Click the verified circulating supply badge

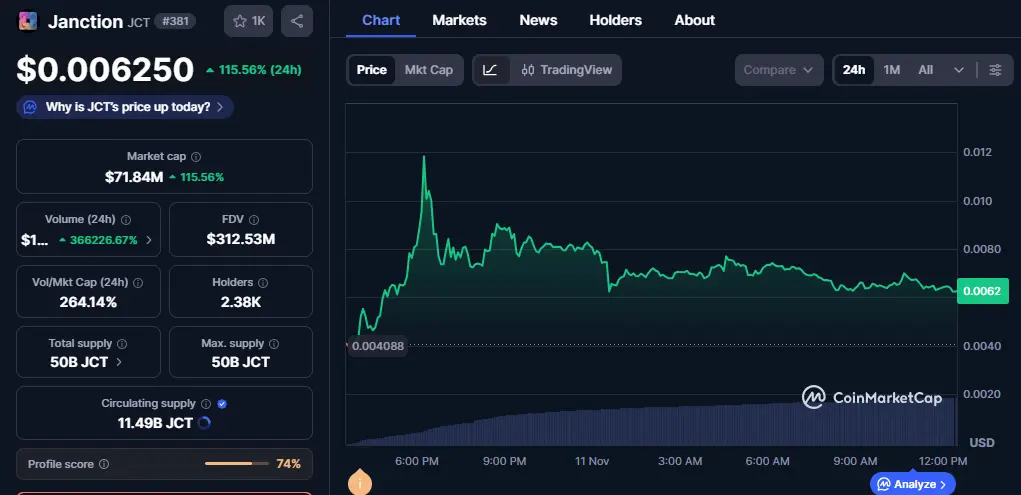click(222, 404)
